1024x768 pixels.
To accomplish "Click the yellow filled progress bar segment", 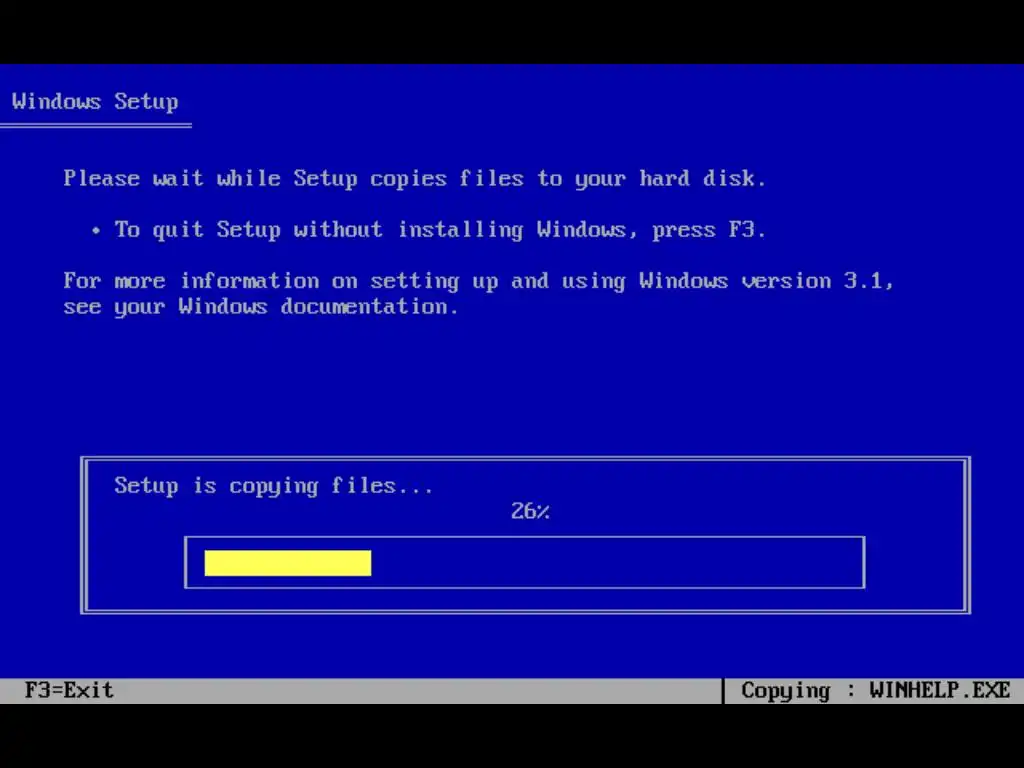I will (x=287, y=563).
